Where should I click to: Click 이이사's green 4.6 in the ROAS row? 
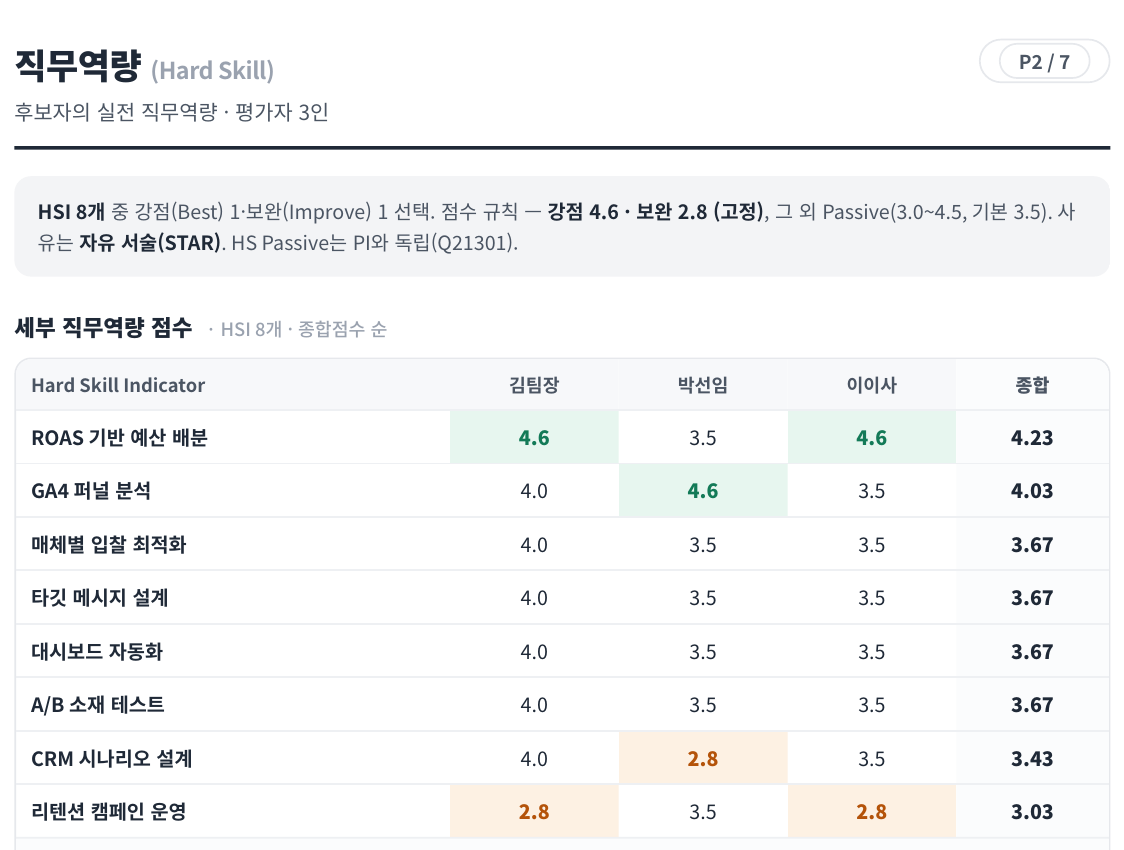pyautogui.click(x=872, y=438)
